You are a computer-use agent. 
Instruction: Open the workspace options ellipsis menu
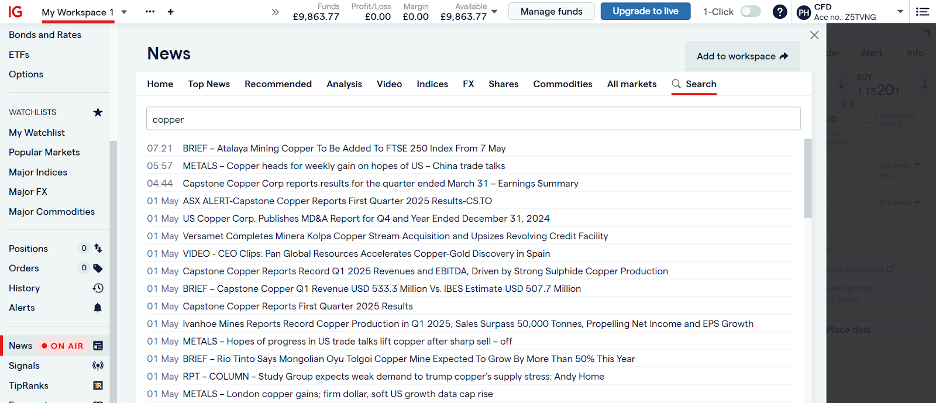(150, 11)
